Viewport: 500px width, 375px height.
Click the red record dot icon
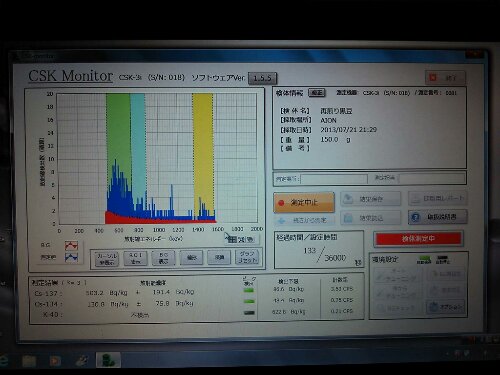[x=281, y=202]
